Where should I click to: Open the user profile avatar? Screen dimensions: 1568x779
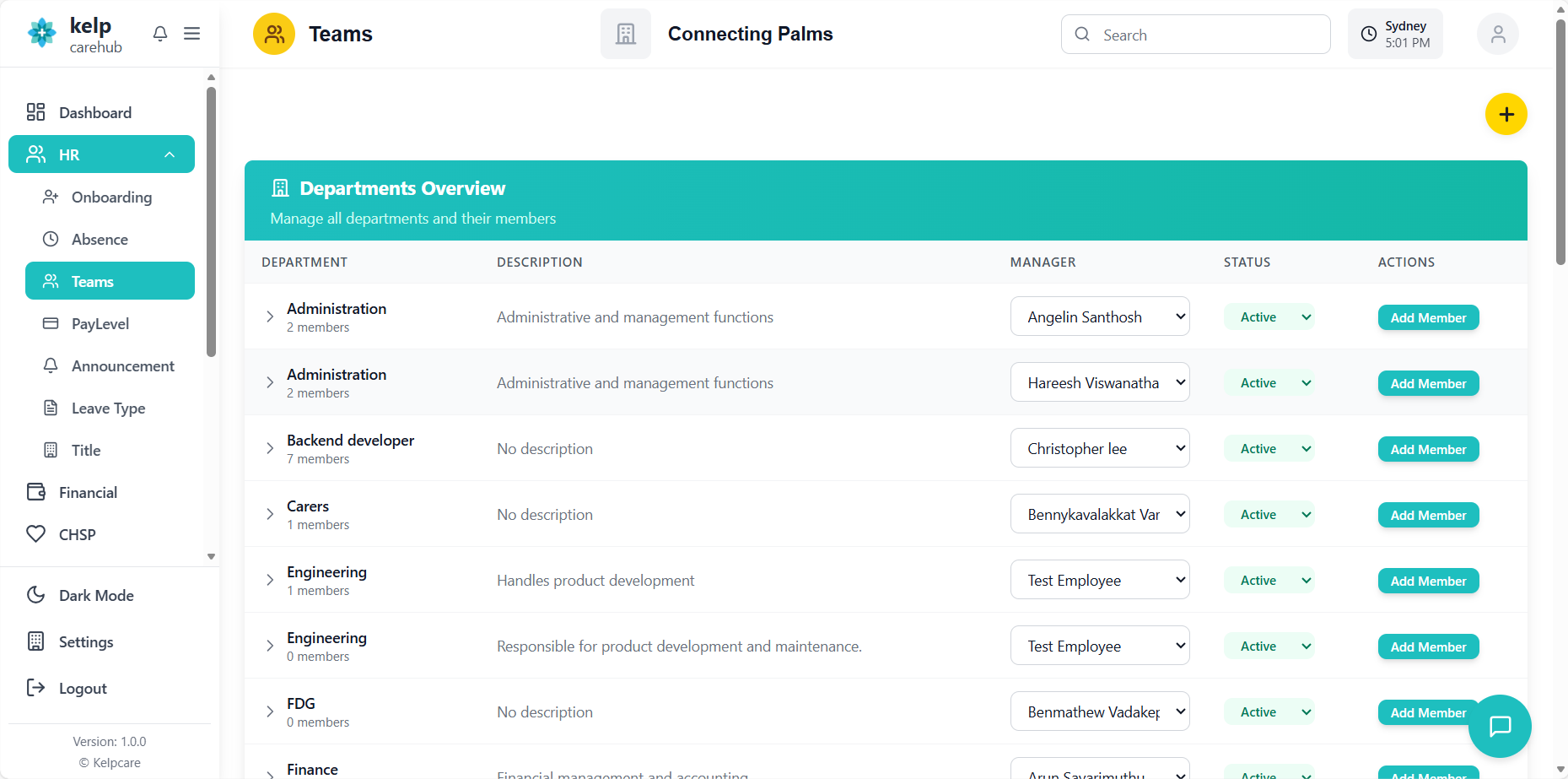1497,35
